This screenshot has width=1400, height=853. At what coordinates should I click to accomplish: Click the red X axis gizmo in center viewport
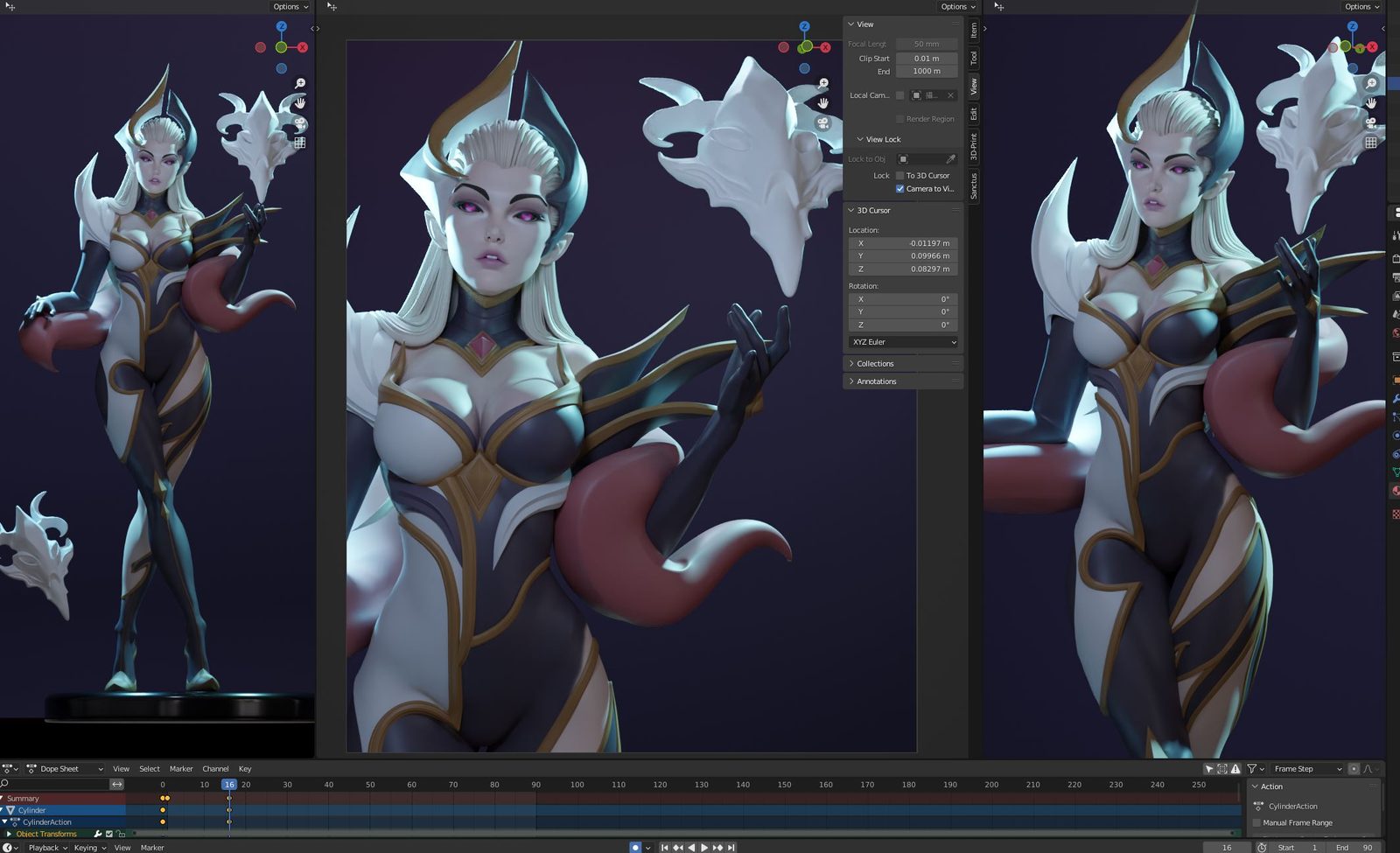click(x=825, y=47)
